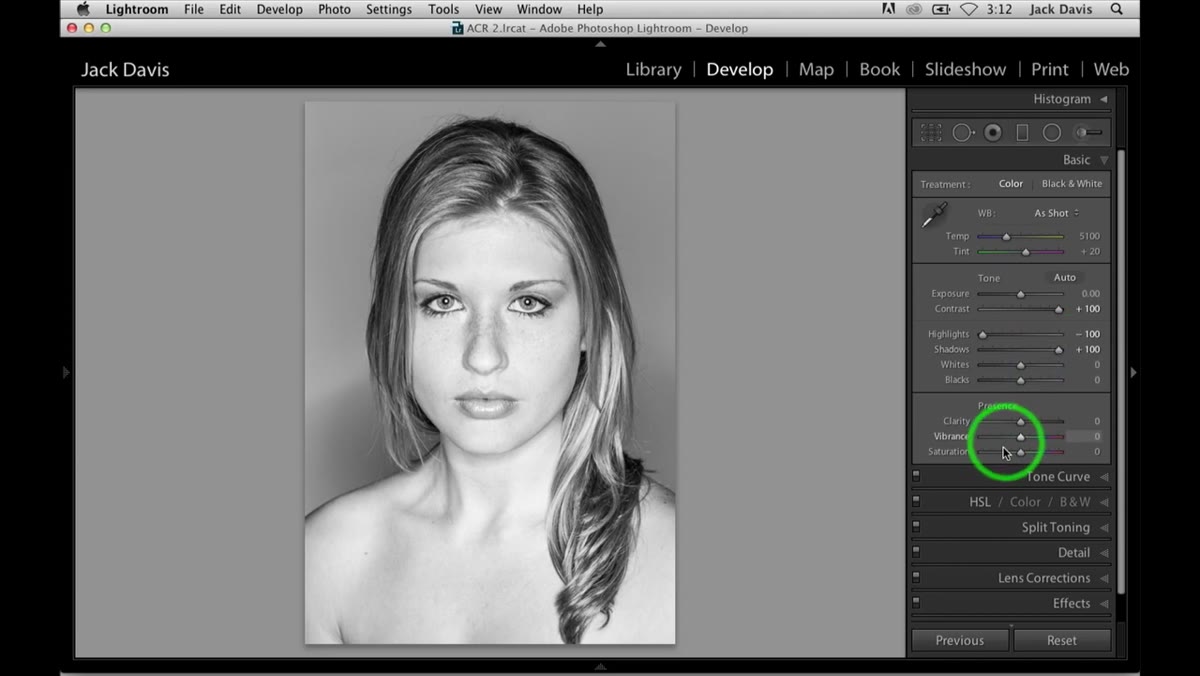Set Treatment to Black & White
Viewport: 1200px width, 676px height.
(x=1072, y=184)
